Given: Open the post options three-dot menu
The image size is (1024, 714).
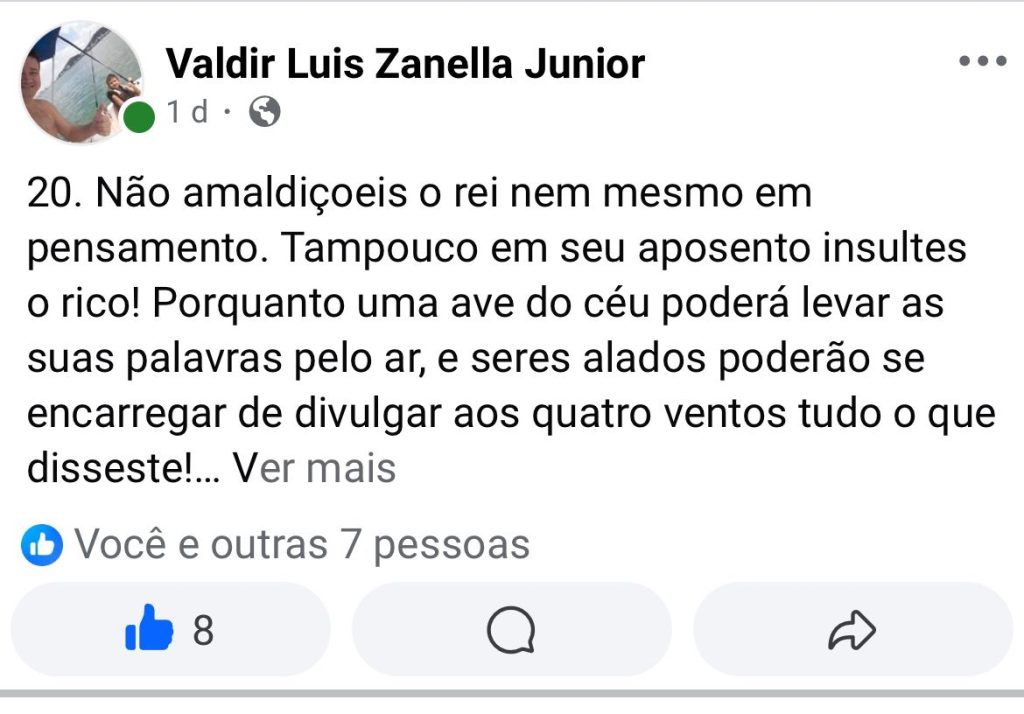Looking at the screenshot, I should pos(981,61).
